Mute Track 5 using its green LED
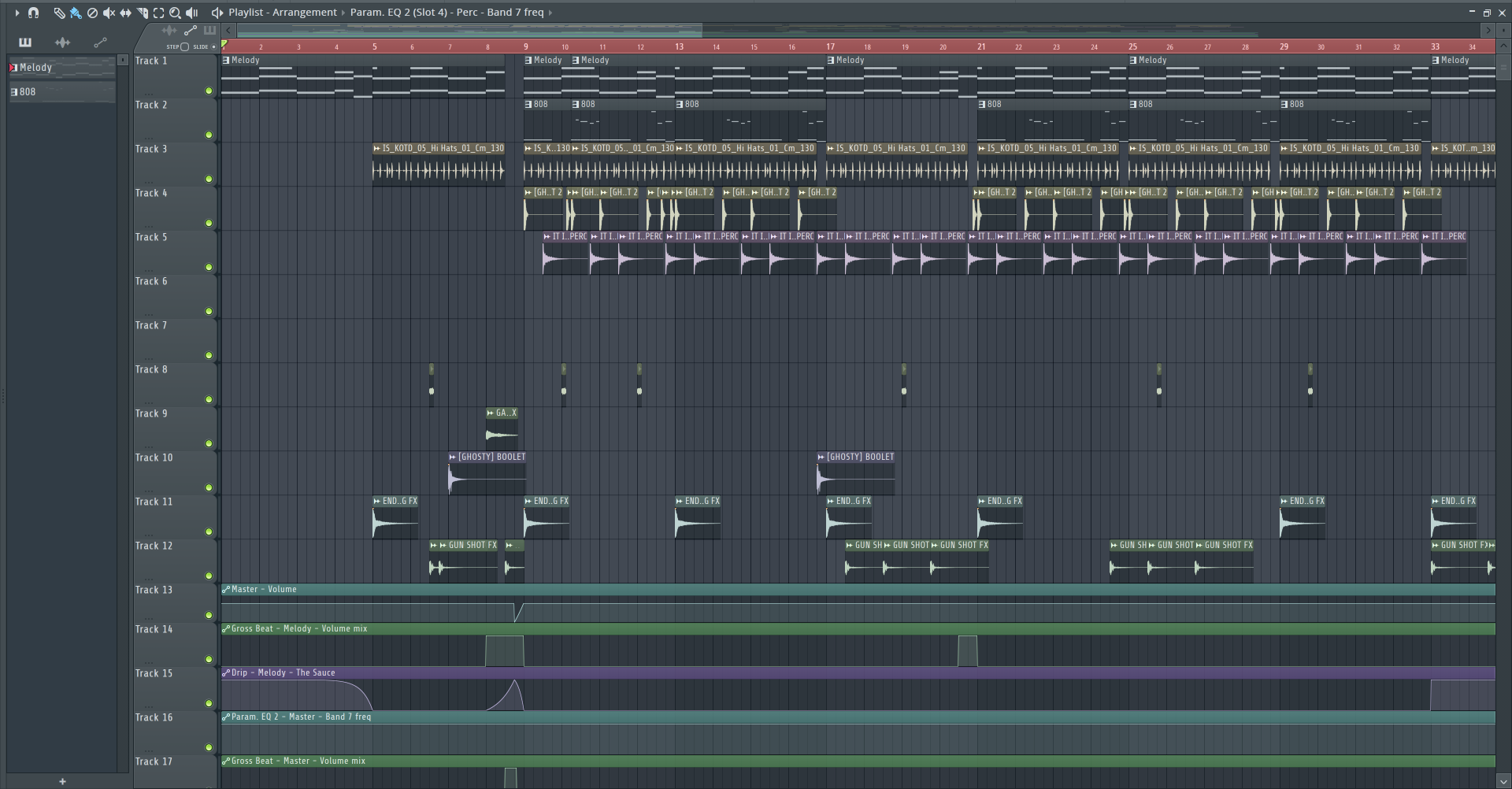The height and width of the screenshot is (789, 1512). tap(209, 268)
